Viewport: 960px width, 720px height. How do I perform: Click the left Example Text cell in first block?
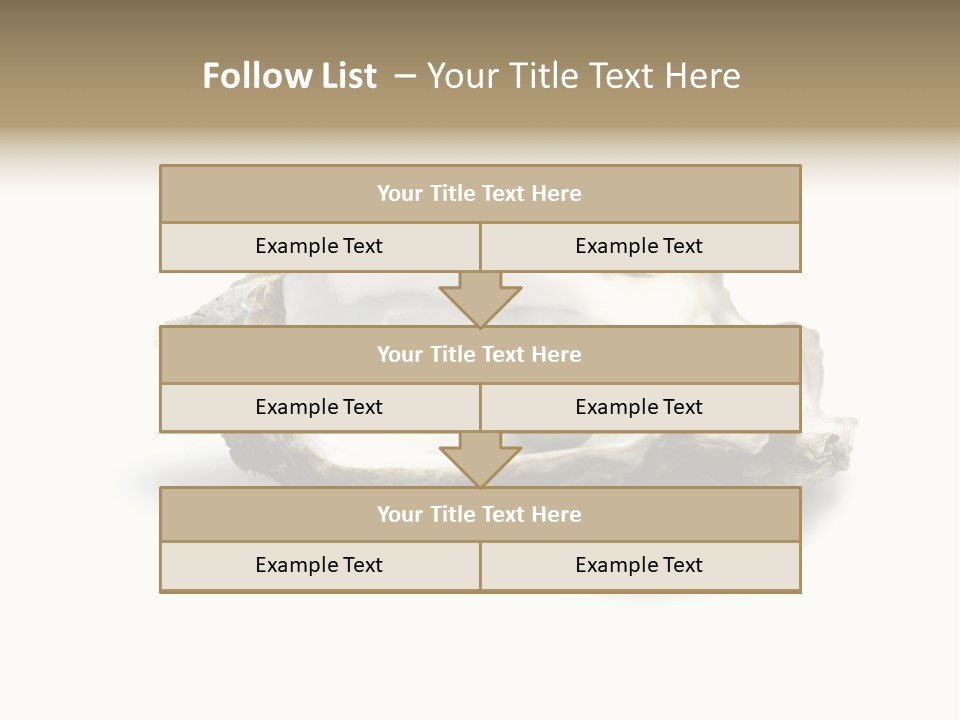319,246
